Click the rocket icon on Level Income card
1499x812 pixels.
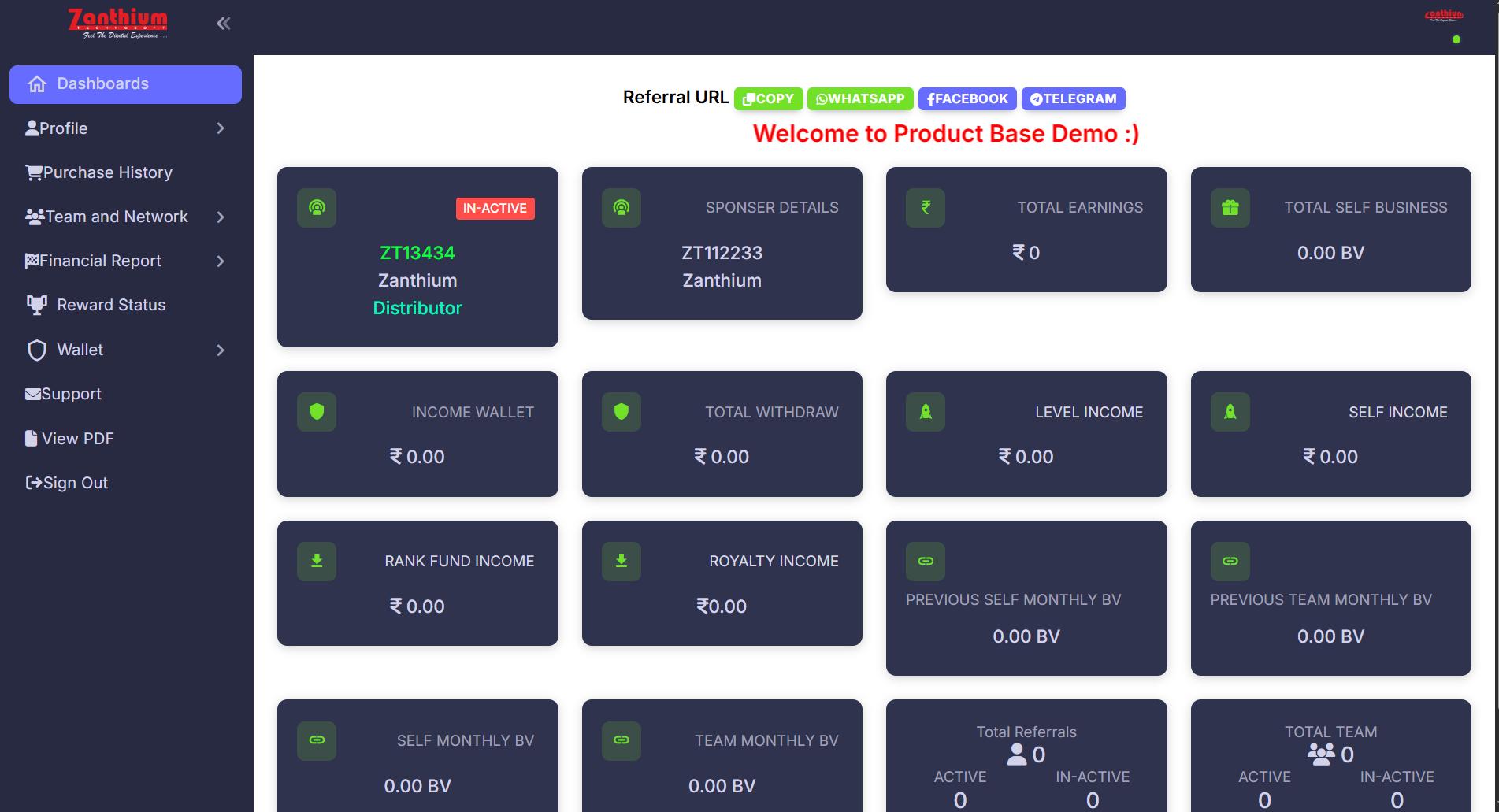point(926,412)
